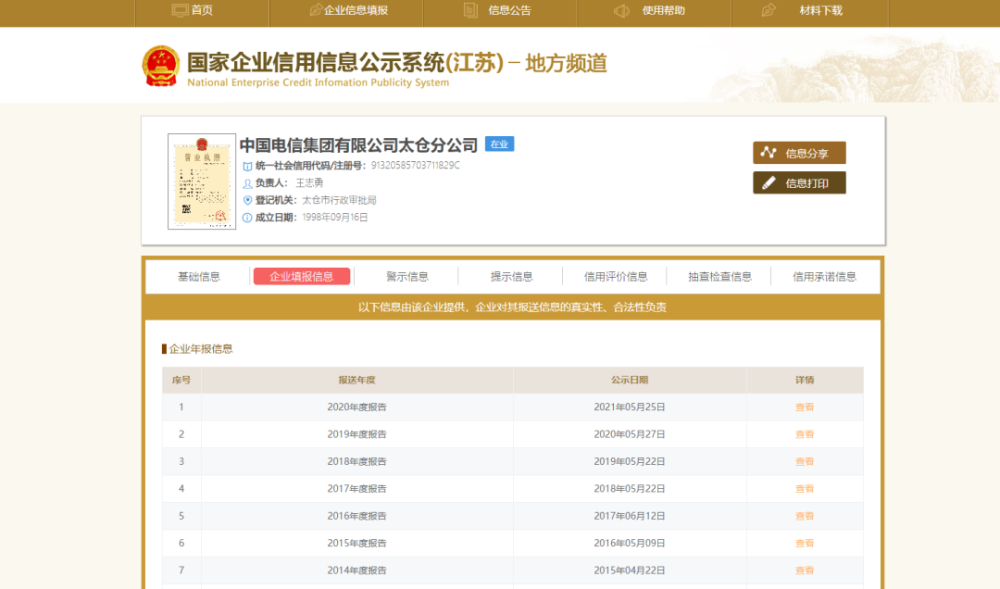Click company name 中国电信集团有限公司太仓分公司

(x=358, y=145)
